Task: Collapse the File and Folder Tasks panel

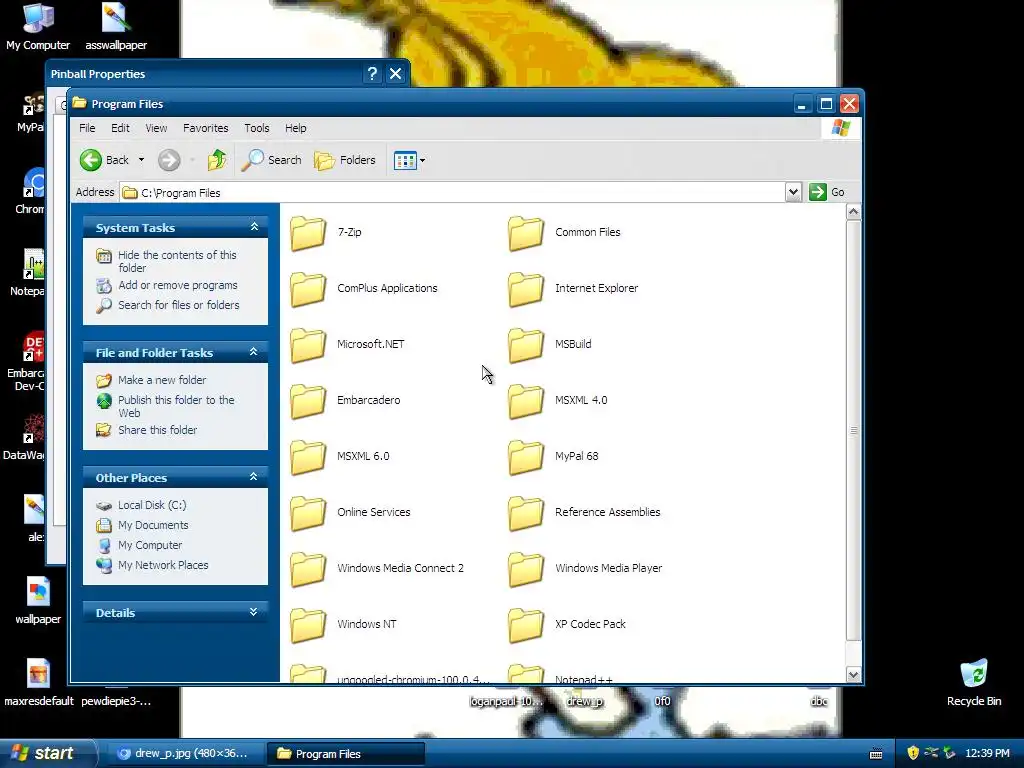Action: click(253, 352)
